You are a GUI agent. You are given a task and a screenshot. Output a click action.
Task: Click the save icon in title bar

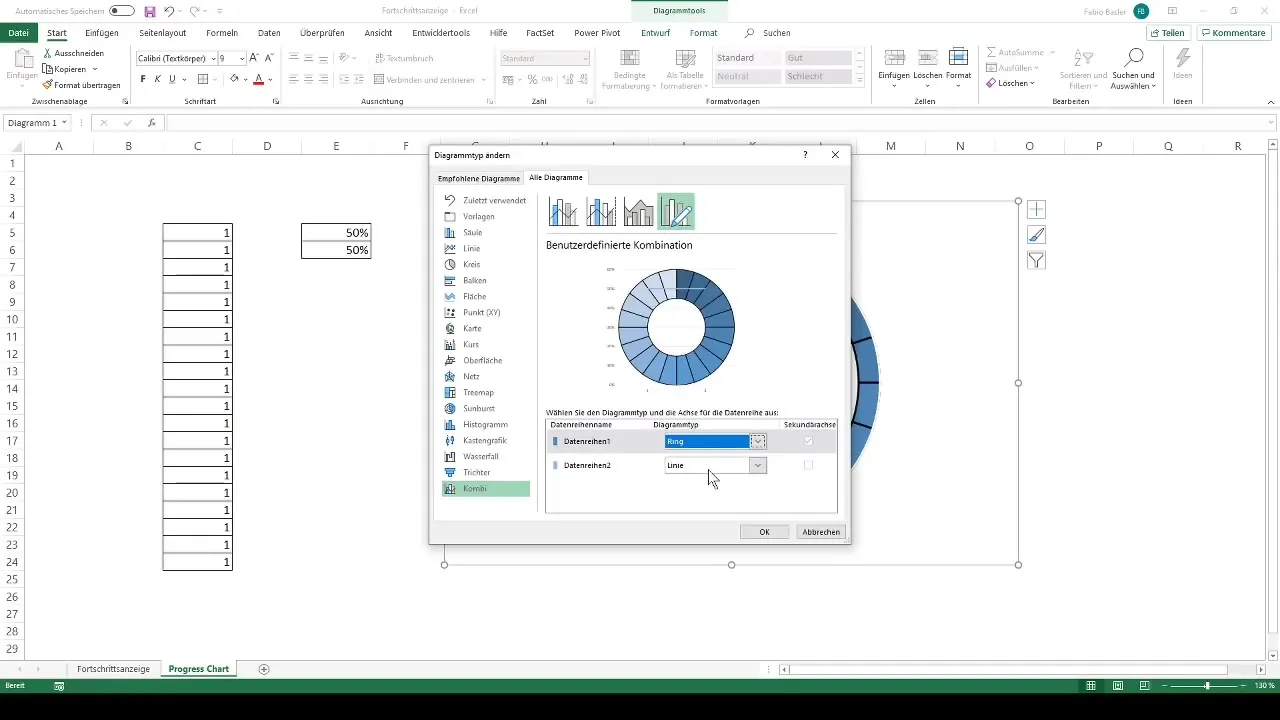(x=150, y=11)
